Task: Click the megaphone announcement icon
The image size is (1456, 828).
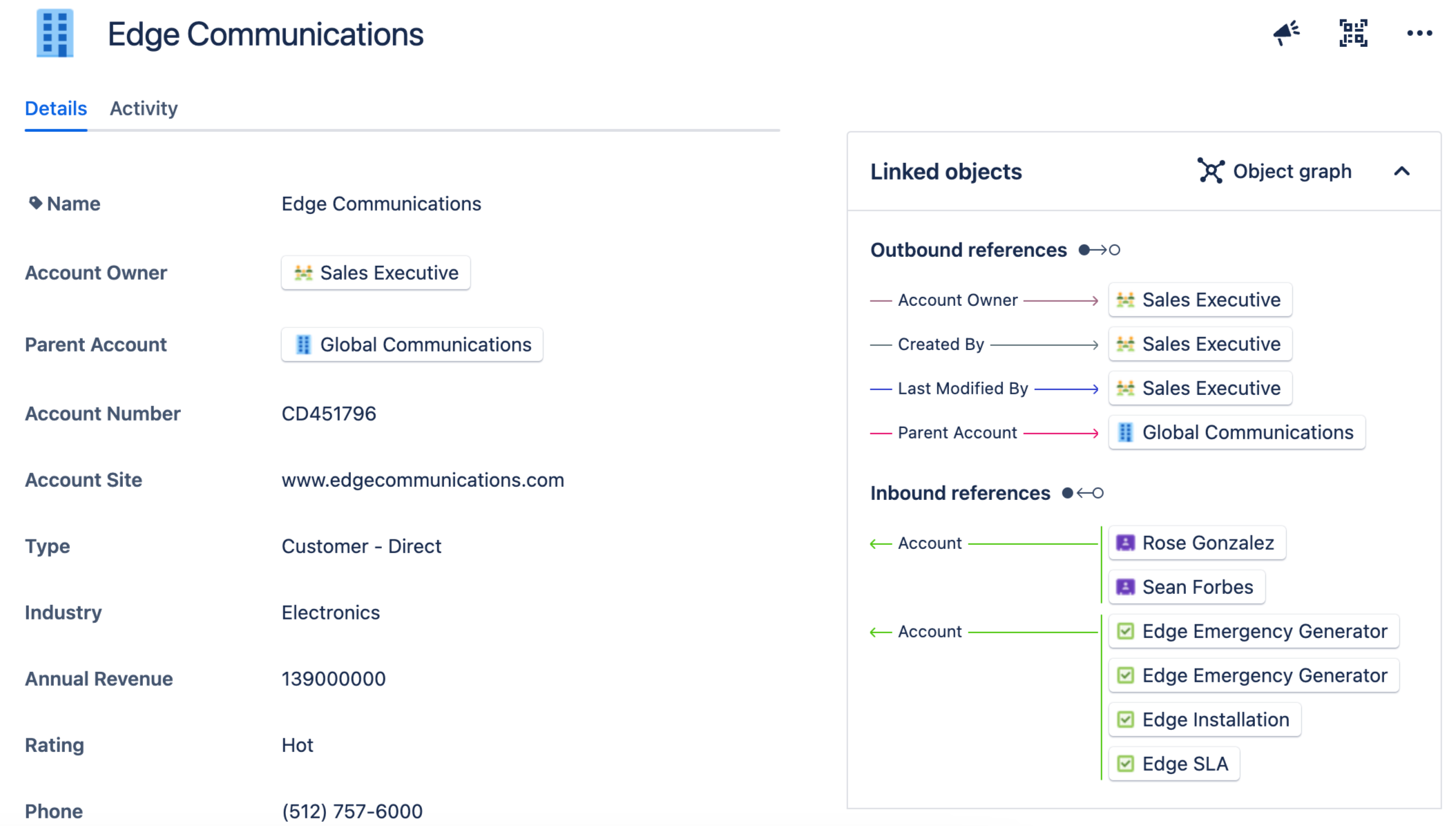Action: pyautogui.click(x=1285, y=32)
